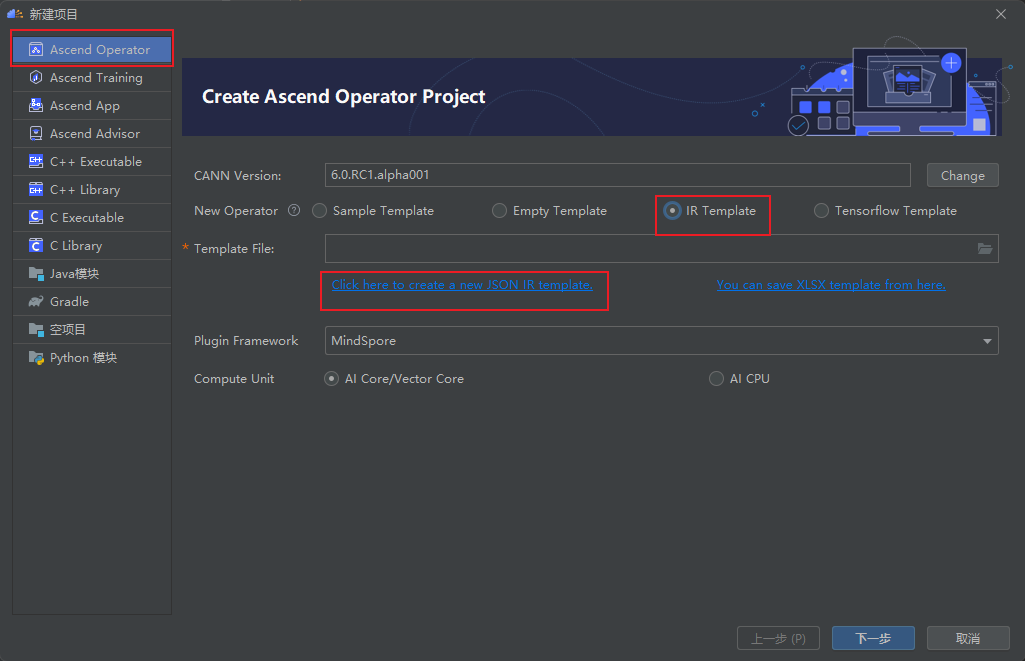1025x661 pixels.
Task: Click the Ascend Advisor icon
Action: click(36, 133)
